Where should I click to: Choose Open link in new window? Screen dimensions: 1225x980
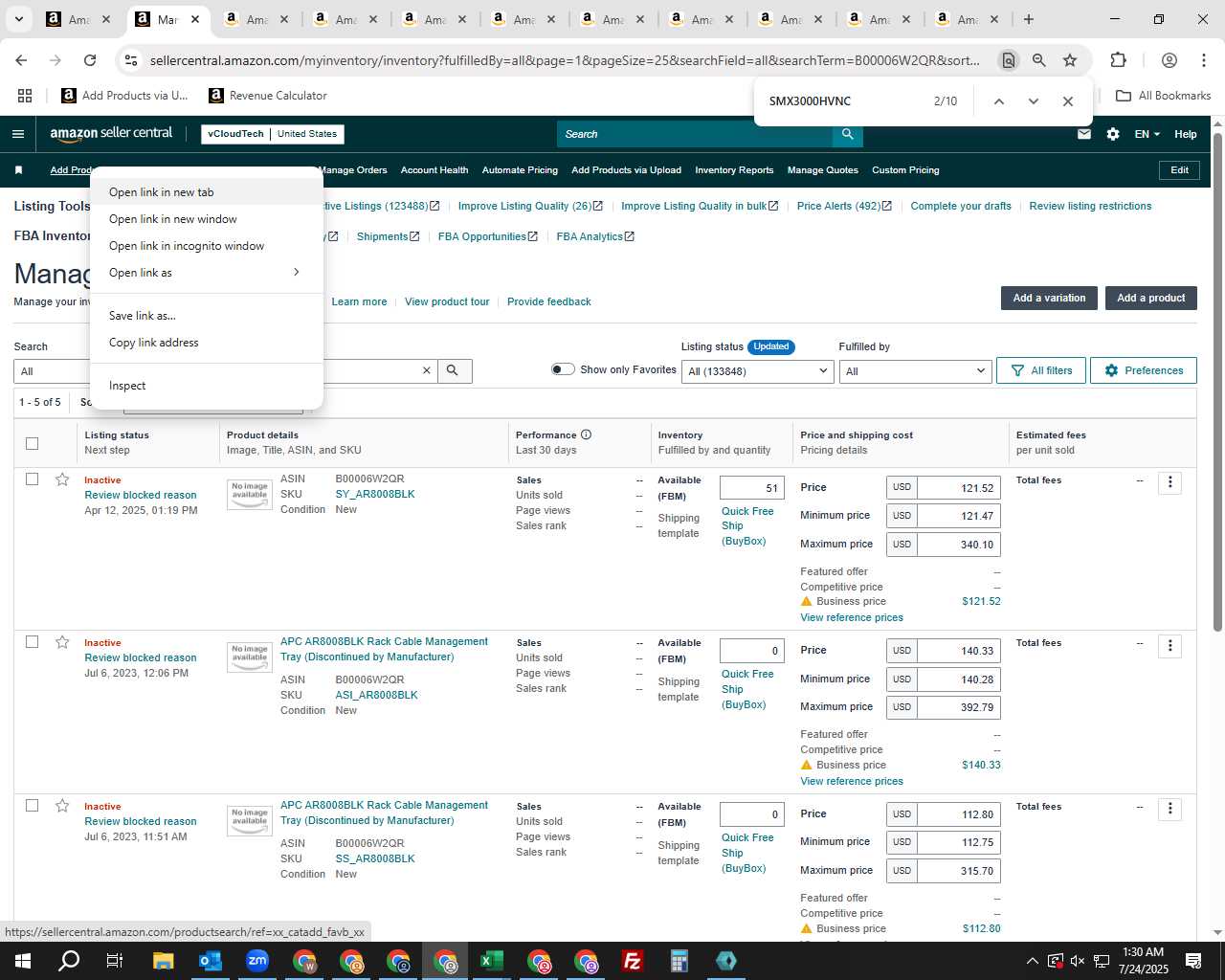[206, 219]
